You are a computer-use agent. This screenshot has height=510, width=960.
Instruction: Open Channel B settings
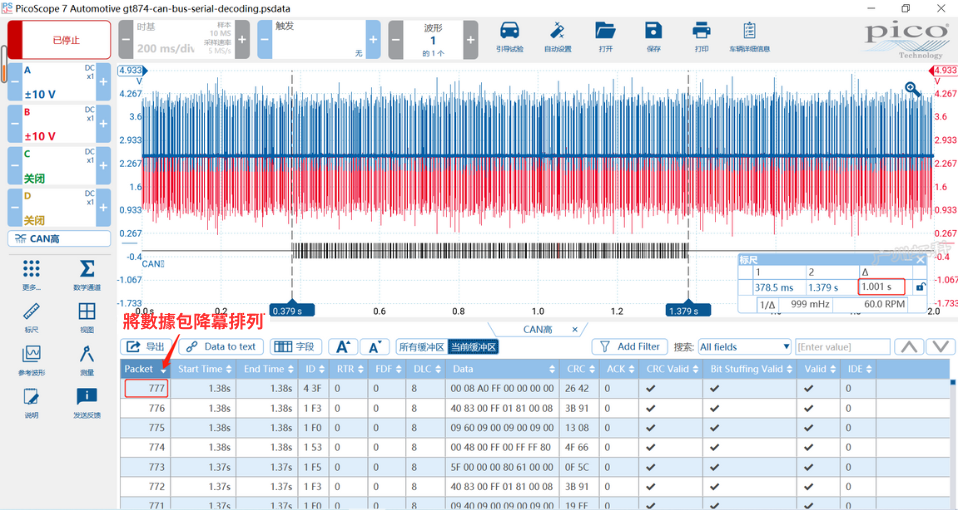coord(59,124)
